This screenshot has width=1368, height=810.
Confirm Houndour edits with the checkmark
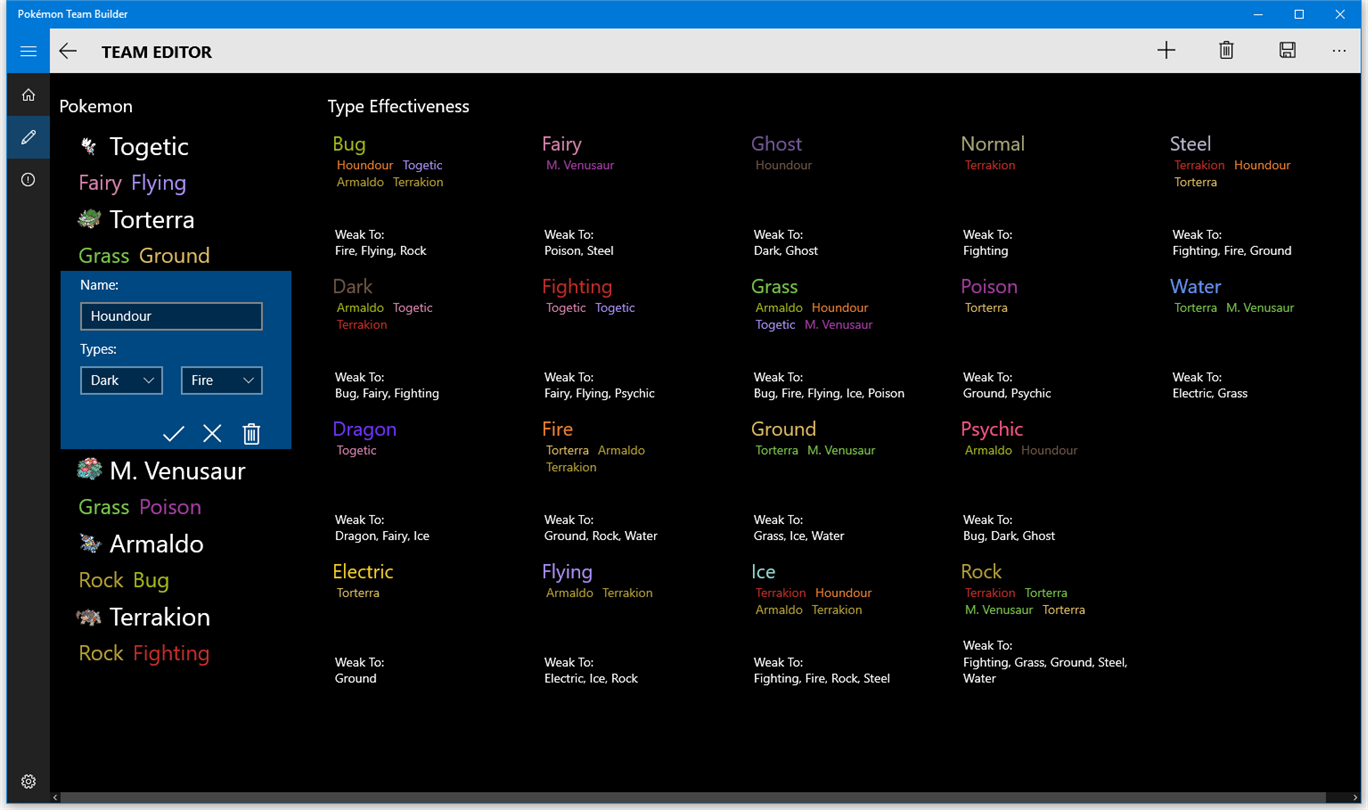pyautogui.click(x=173, y=433)
